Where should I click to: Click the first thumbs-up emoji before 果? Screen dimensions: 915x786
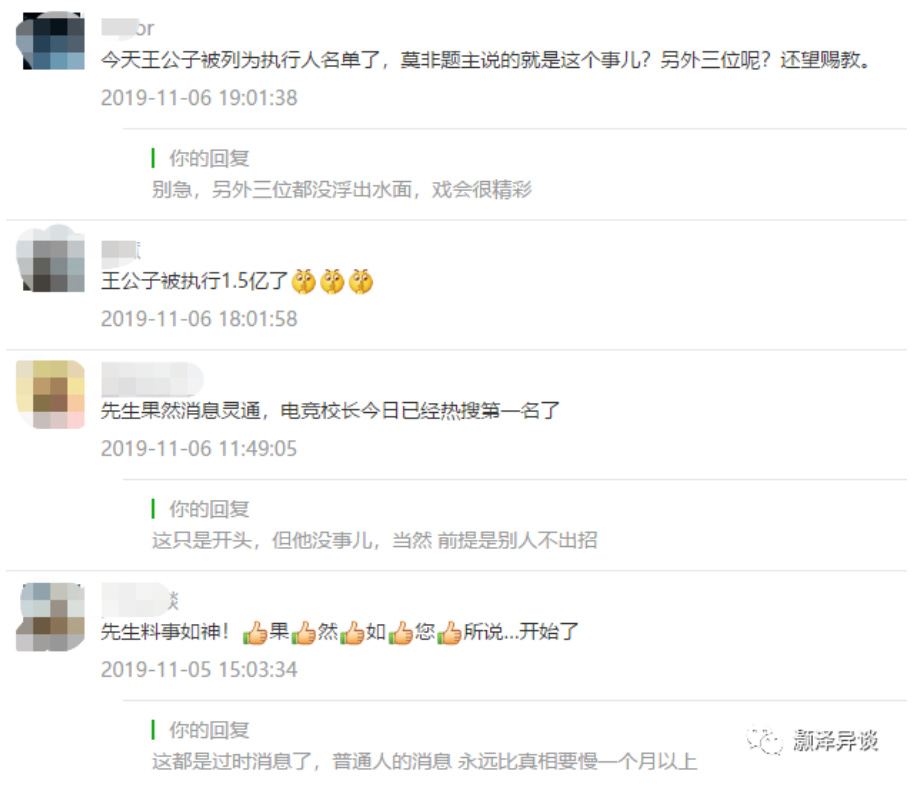pyautogui.click(x=255, y=633)
